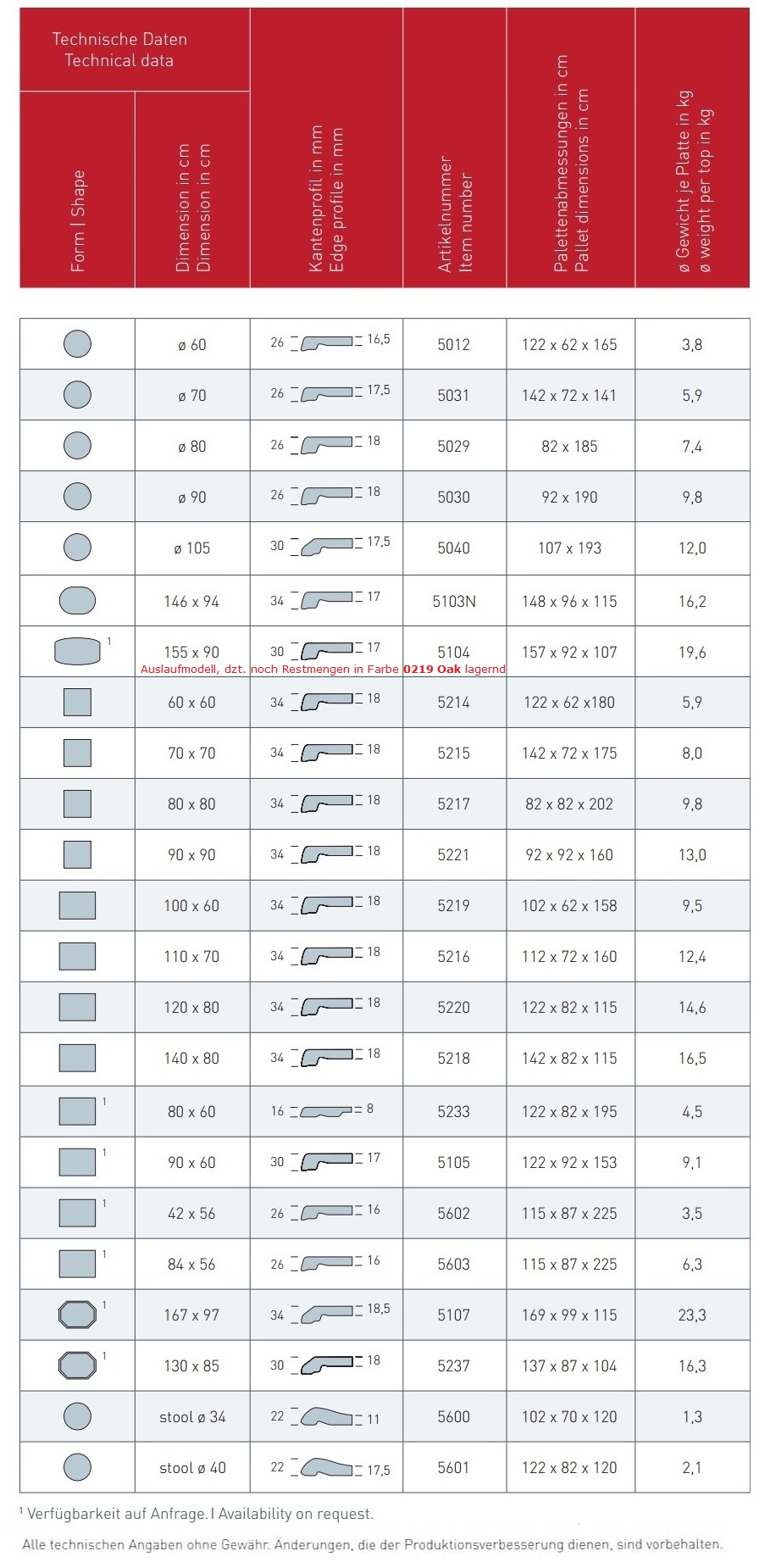Click the pallet dimensions cell "82 x 82 x 202"
The image size is (770, 1568).
click(x=569, y=803)
